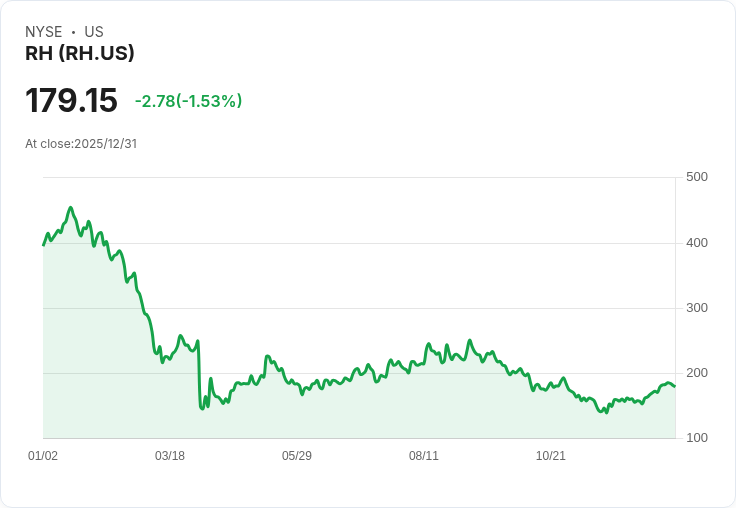Click the RH (RH.US) stock title
The height and width of the screenshot is (508, 736).
tap(80, 53)
